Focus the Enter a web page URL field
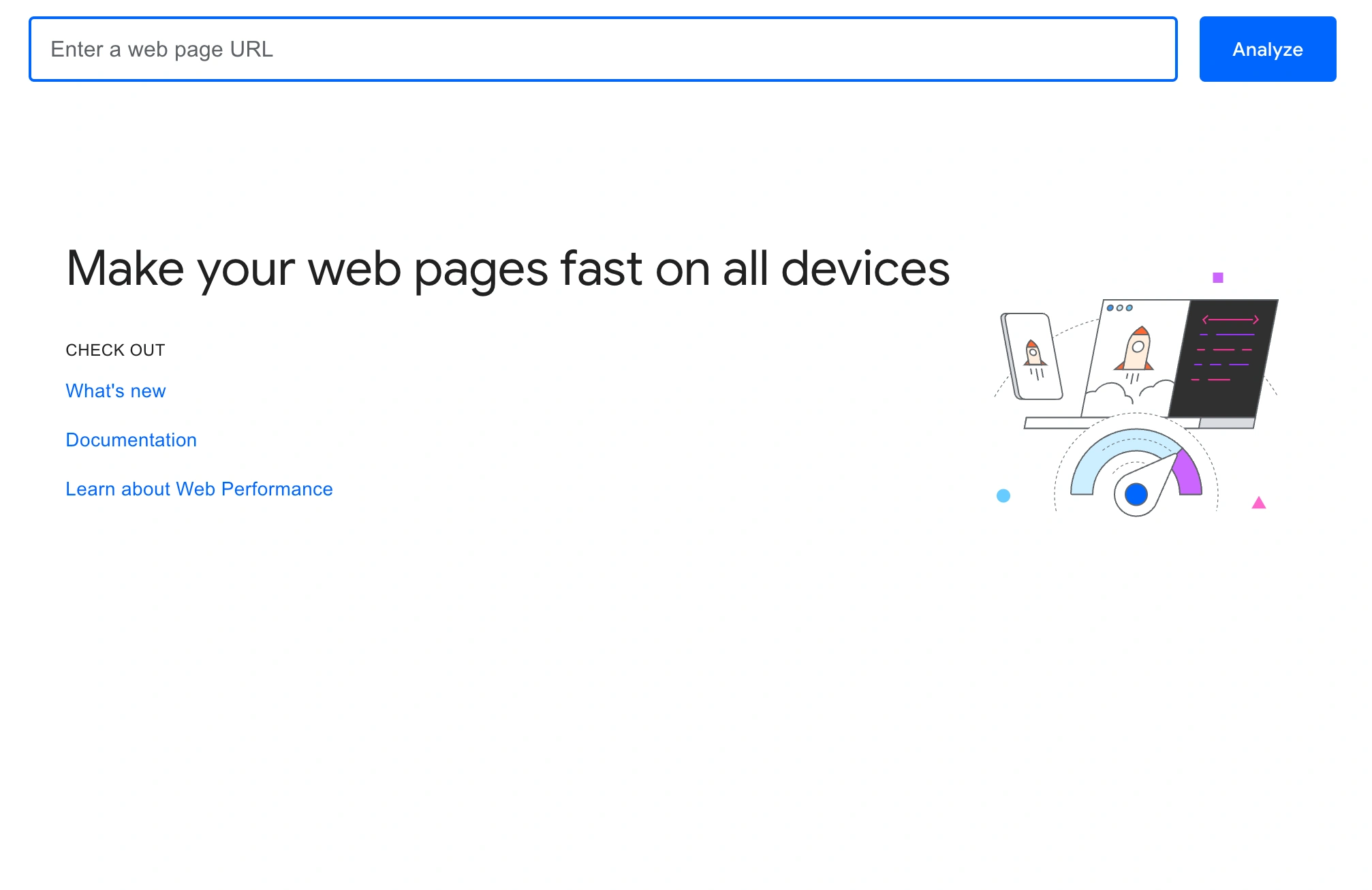Viewport: 1372px width, 890px height. click(x=602, y=49)
